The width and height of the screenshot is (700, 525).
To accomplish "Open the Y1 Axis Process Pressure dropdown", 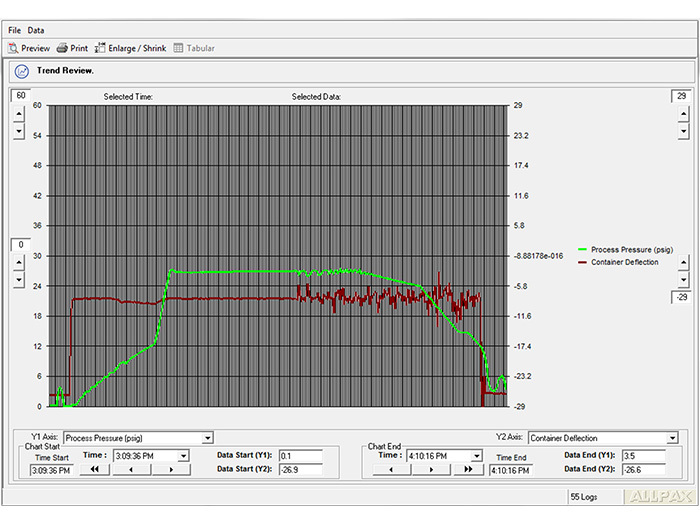I will (208, 438).
